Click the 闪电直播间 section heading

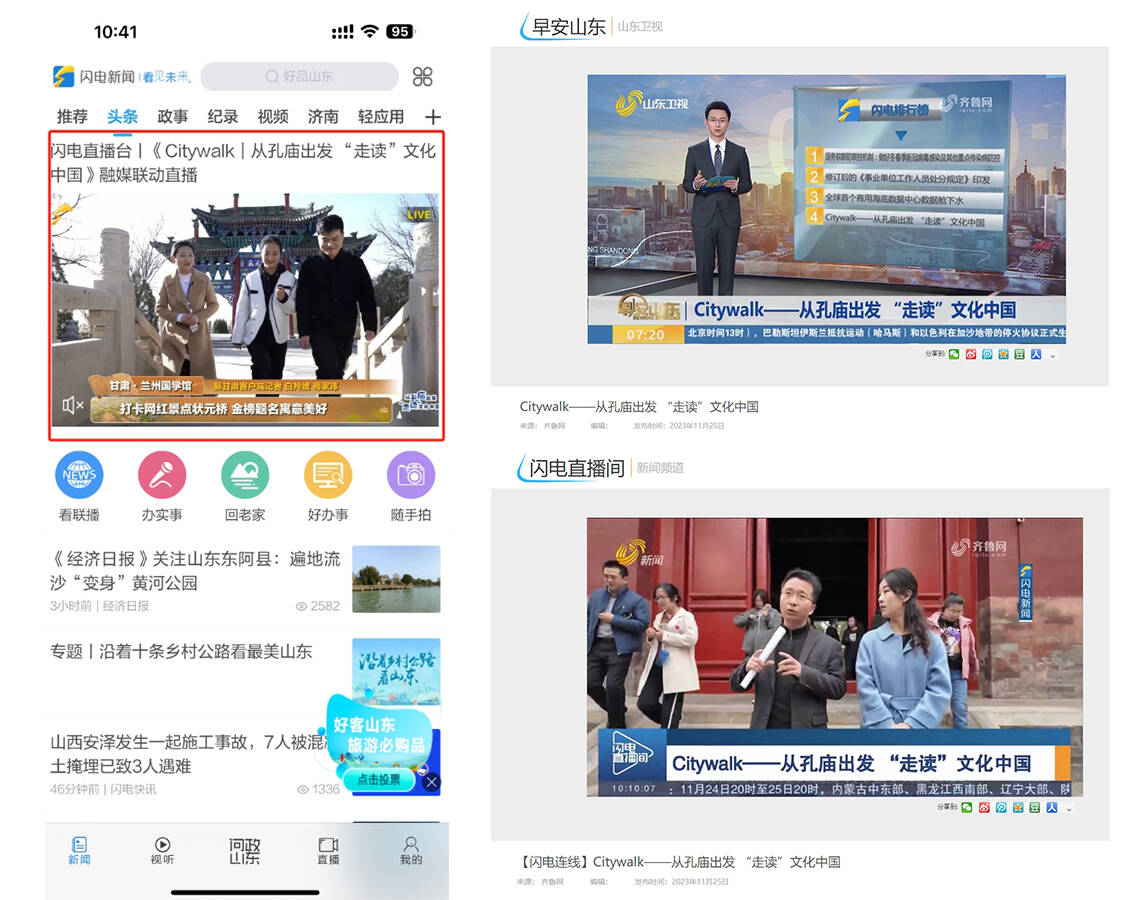(576, 468)
